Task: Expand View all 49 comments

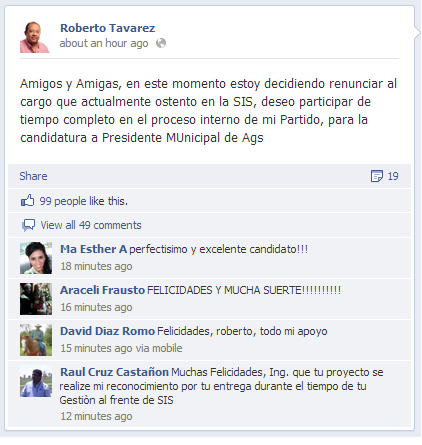Action: (91, 225)
